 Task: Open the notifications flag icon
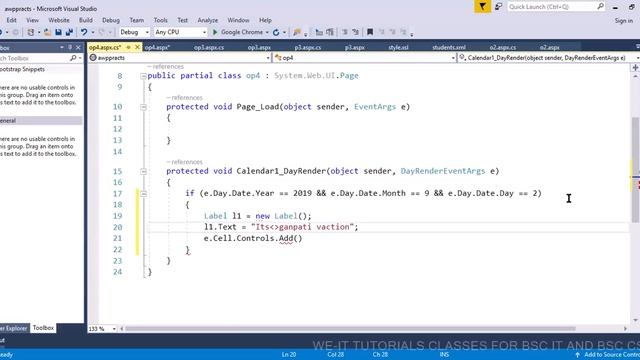tap(482, 7)
